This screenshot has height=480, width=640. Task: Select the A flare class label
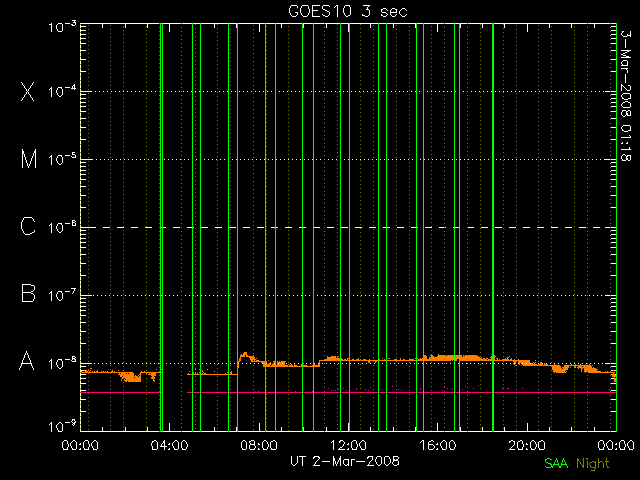27,361
